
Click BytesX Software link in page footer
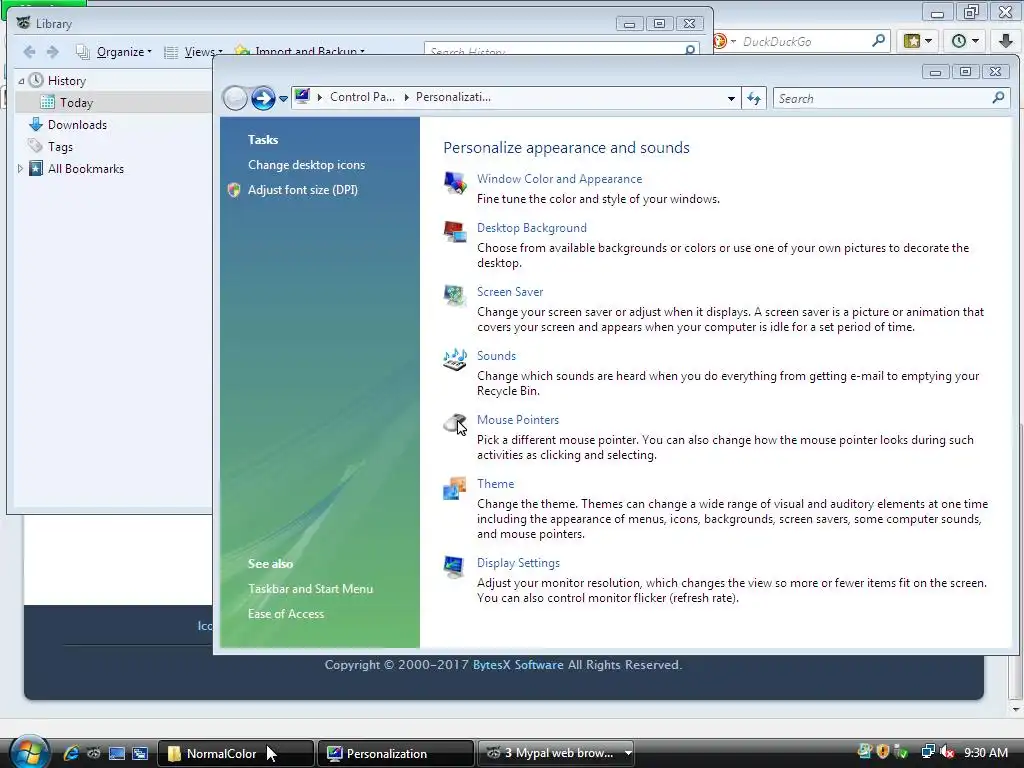[518, 665]
